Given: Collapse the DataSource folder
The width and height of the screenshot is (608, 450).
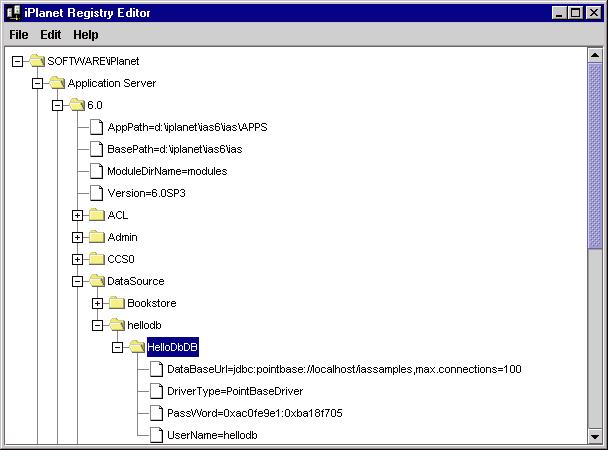Looking at the screenshot, I should (x=78, y=281).
